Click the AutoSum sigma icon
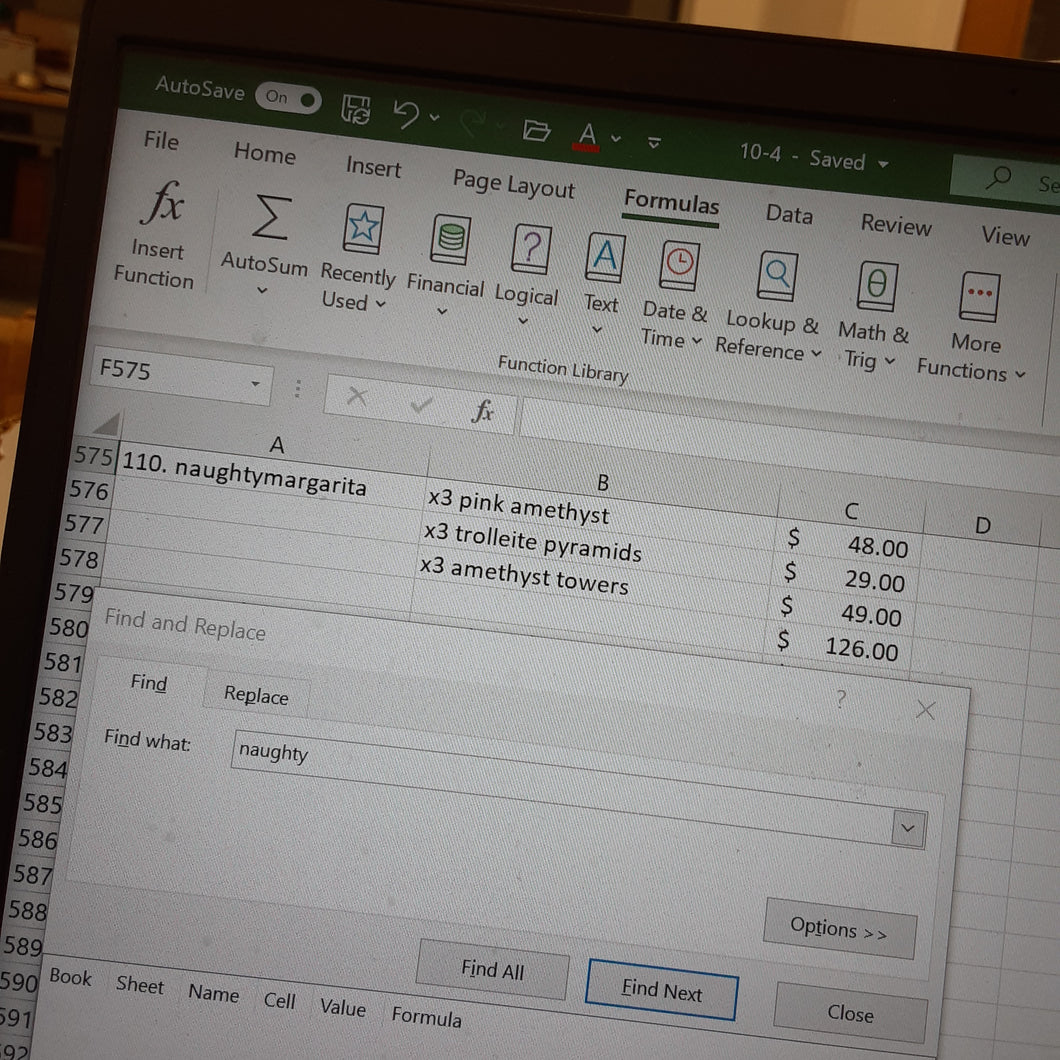Screen dimensions: 1060x1060 pos(271,218)
